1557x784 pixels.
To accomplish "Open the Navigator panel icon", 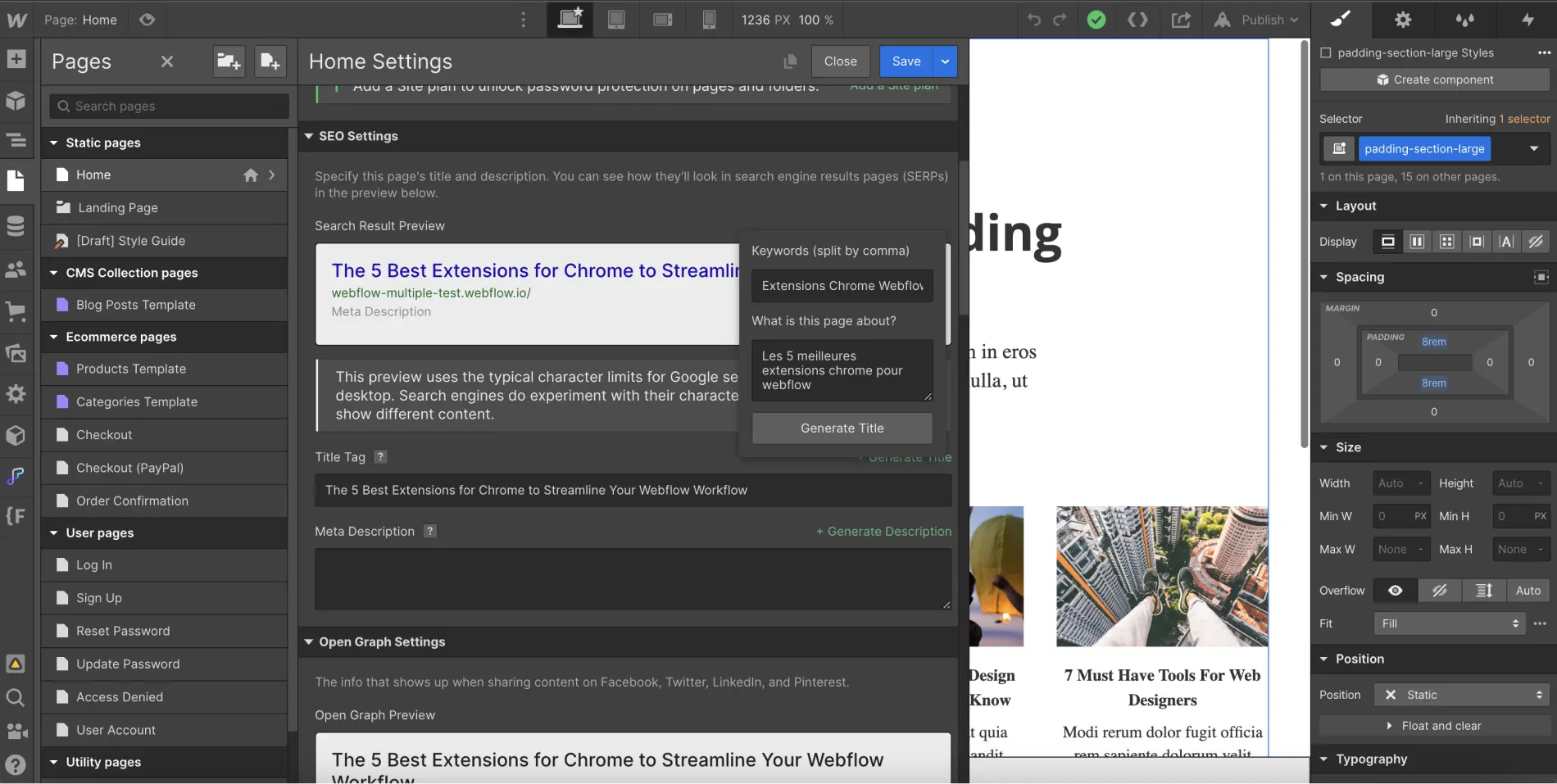I will (x=16, y=140).
